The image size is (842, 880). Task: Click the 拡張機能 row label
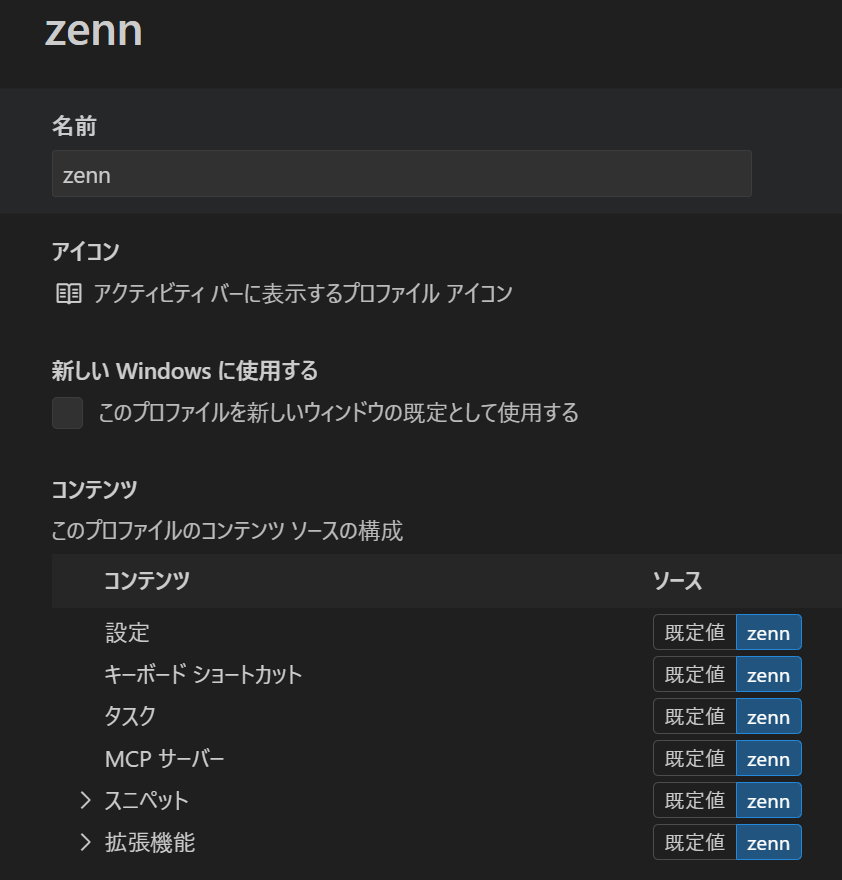tap(150, 842)
